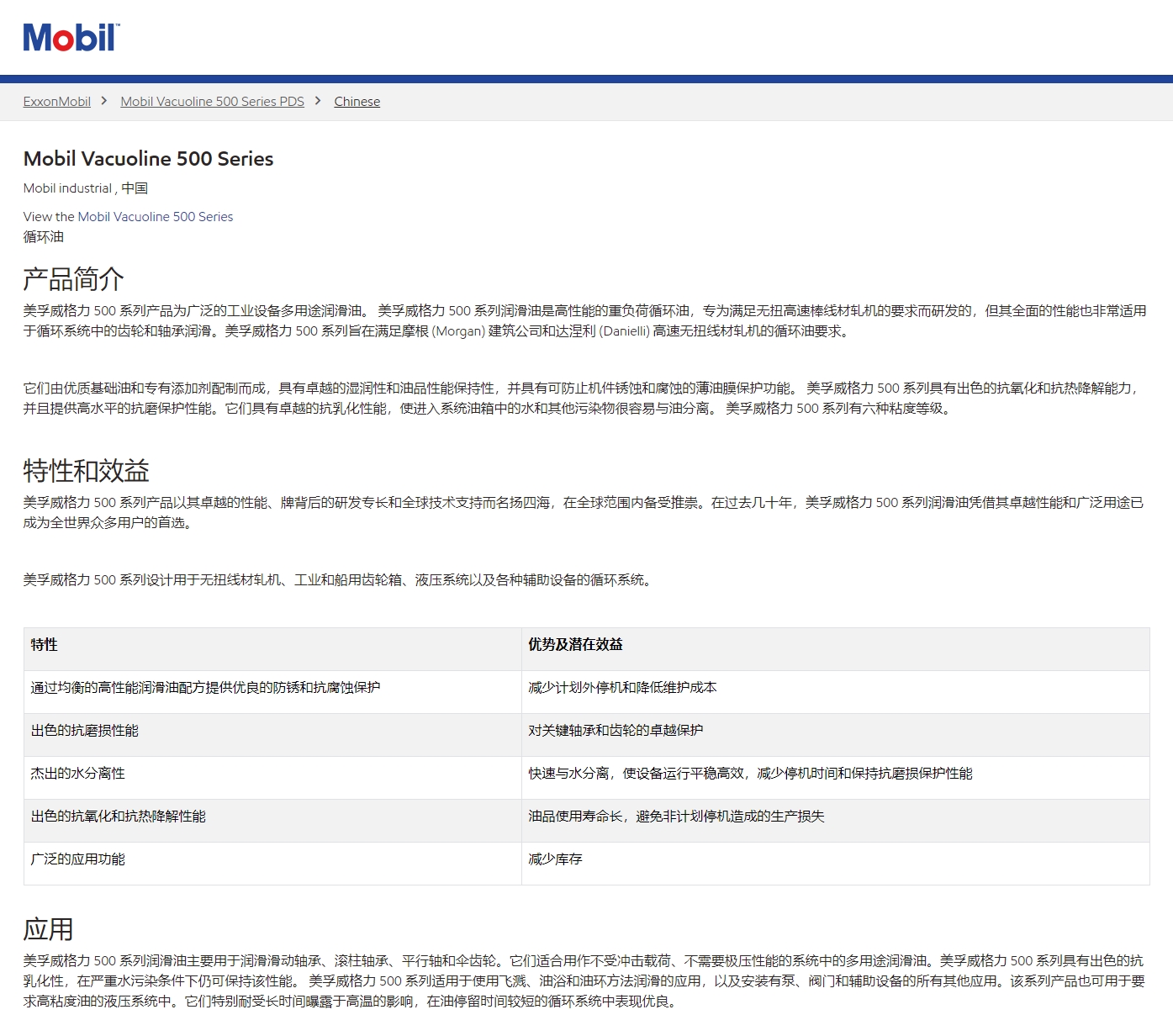Click the 循环油 category text
The height and width of the screenshot is (1036, 1173).
44,237
